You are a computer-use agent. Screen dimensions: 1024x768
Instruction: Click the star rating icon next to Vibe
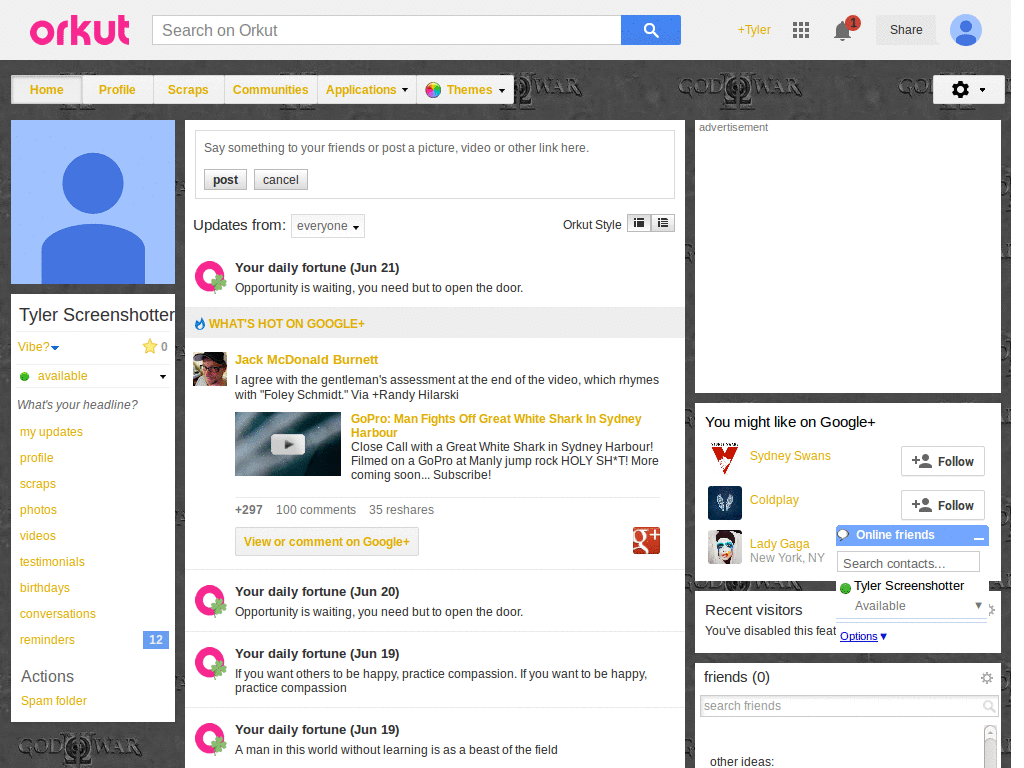[150, 346]
